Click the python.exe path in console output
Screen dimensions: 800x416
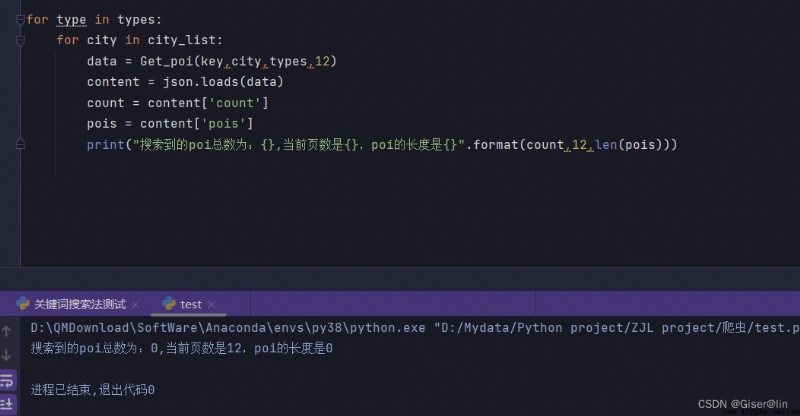click(228, 328)
